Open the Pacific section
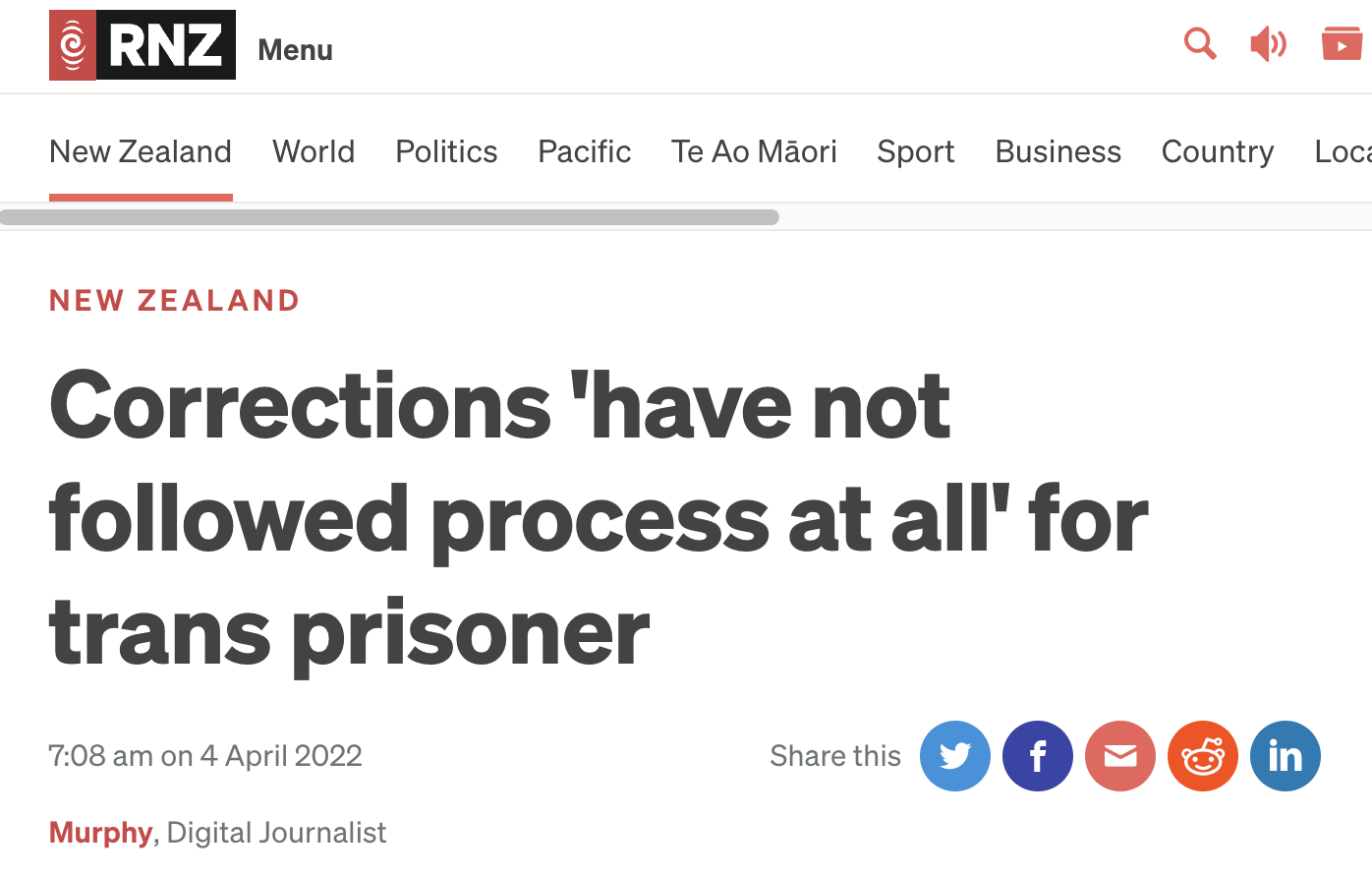 584,151
